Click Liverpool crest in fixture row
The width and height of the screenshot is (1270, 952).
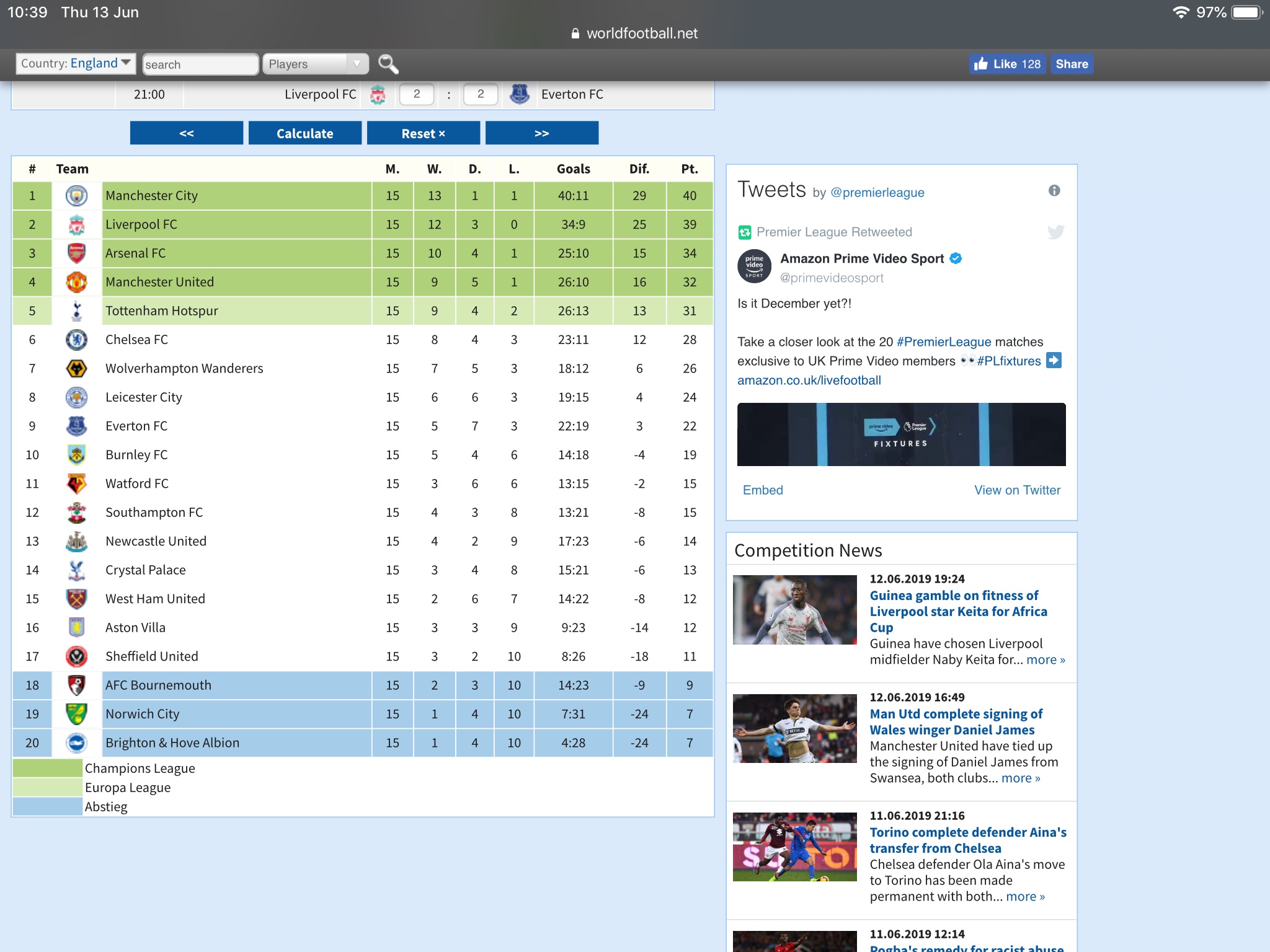tap(378, 95)
